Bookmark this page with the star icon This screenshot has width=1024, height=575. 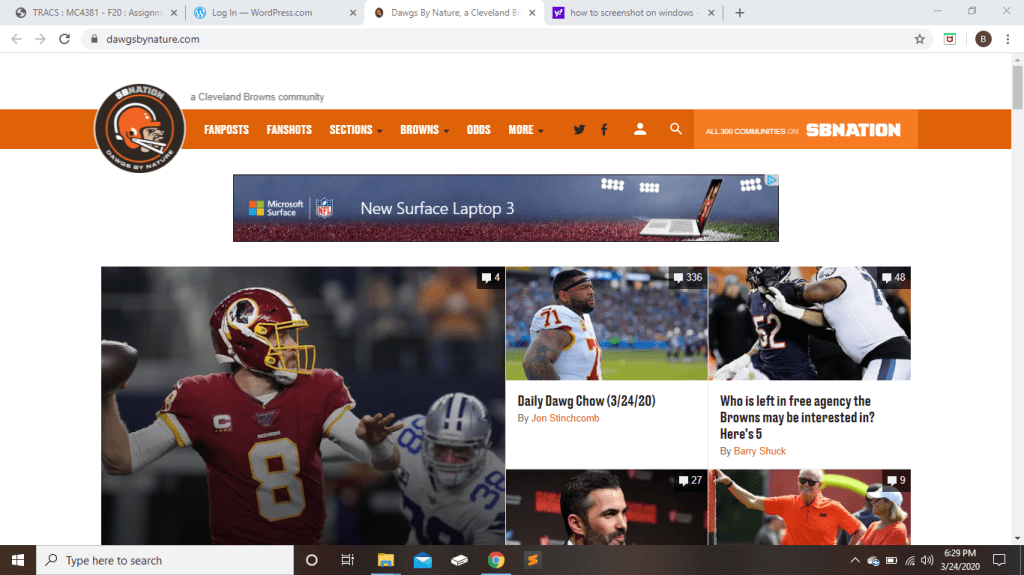point(919,39)
